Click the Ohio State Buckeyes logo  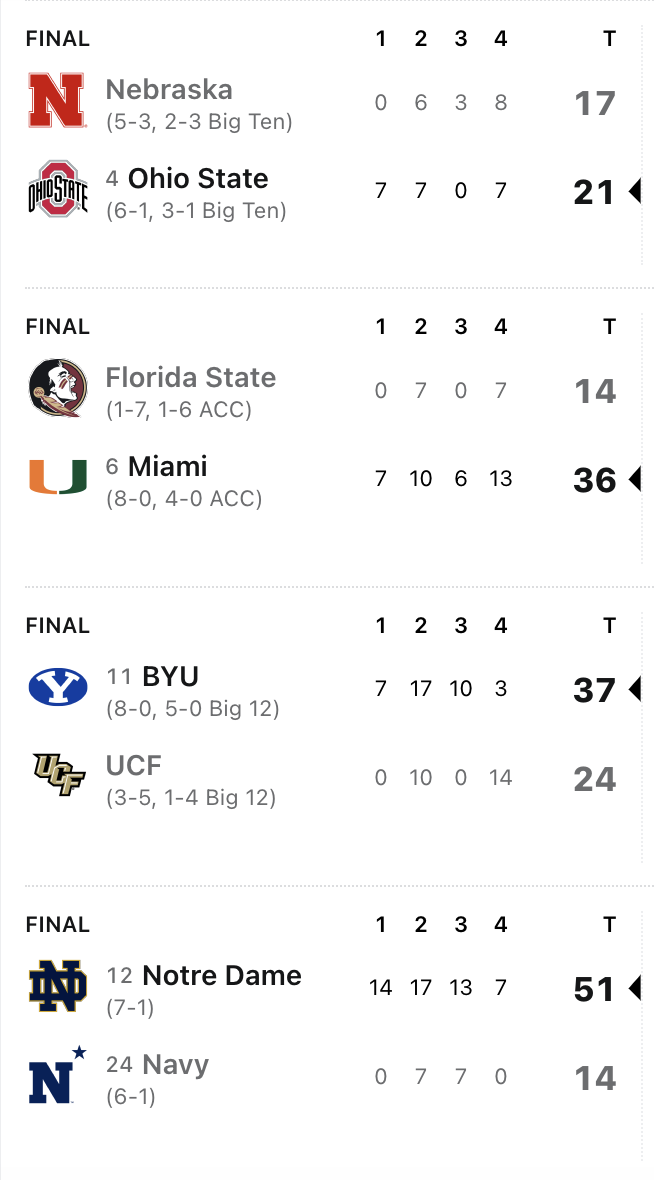(x=57, y=189)
